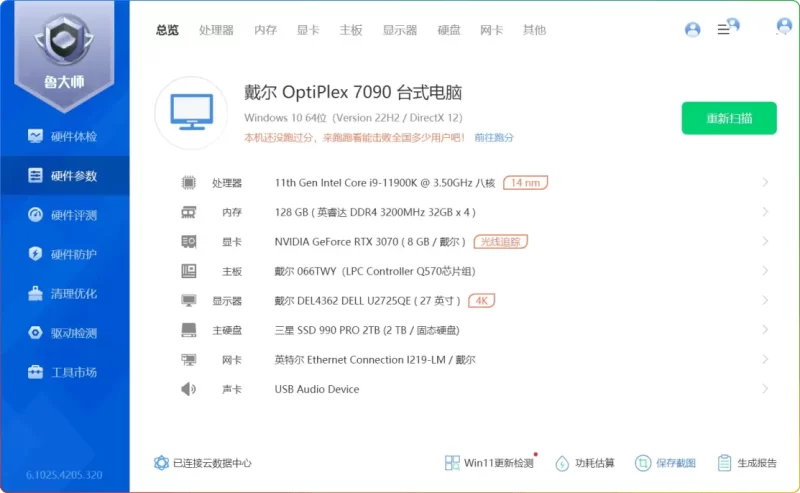Switch to the 硬盘 tab
The width and height of the screenshot is (800, 493).
tap(449, 30)
